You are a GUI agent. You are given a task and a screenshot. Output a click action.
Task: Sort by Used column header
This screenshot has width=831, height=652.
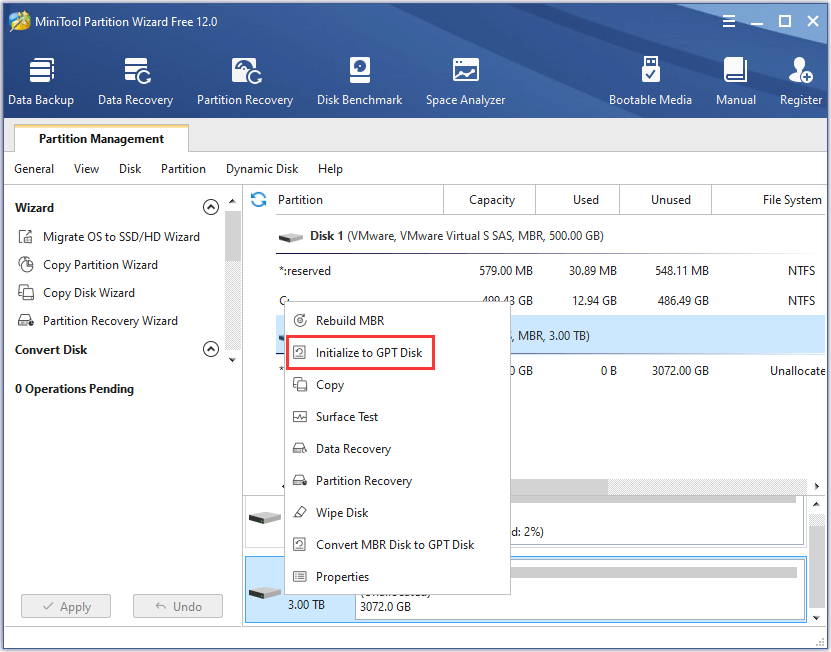coord(578,200)
